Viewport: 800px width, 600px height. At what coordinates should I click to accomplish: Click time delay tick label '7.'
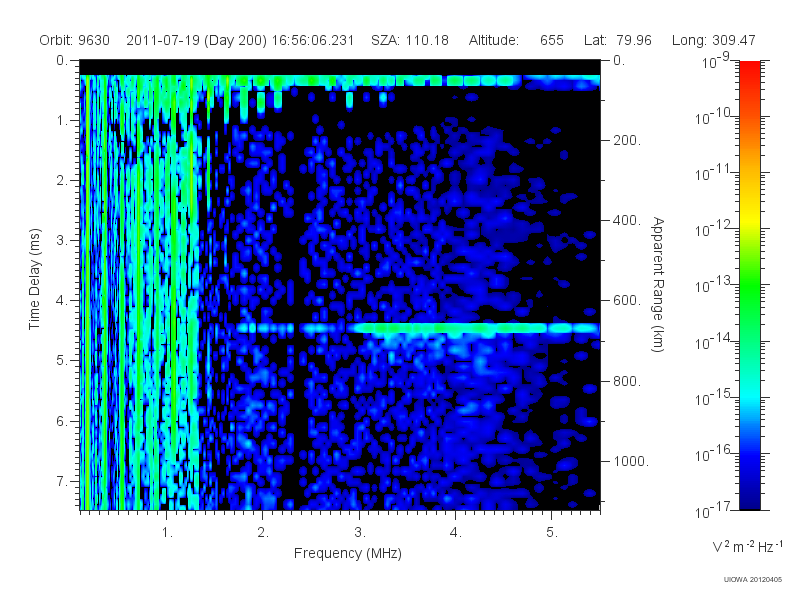[62, 481]
